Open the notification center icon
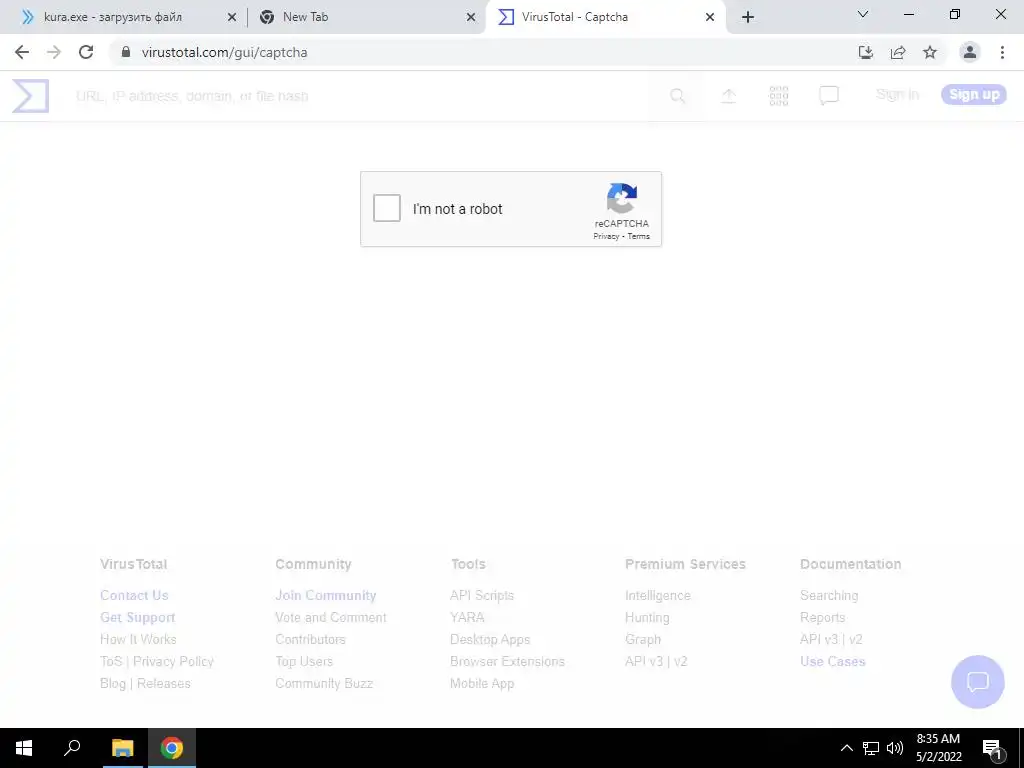 tap(993, 748)
